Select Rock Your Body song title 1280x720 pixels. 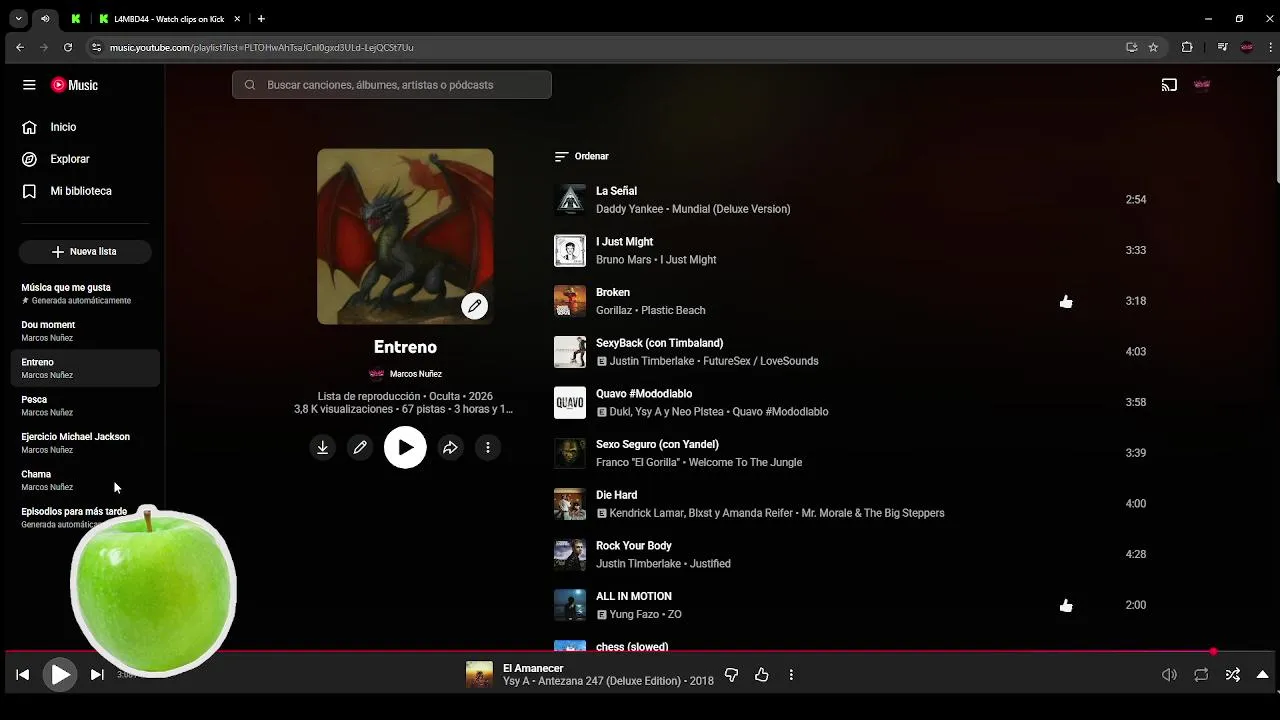633,546
